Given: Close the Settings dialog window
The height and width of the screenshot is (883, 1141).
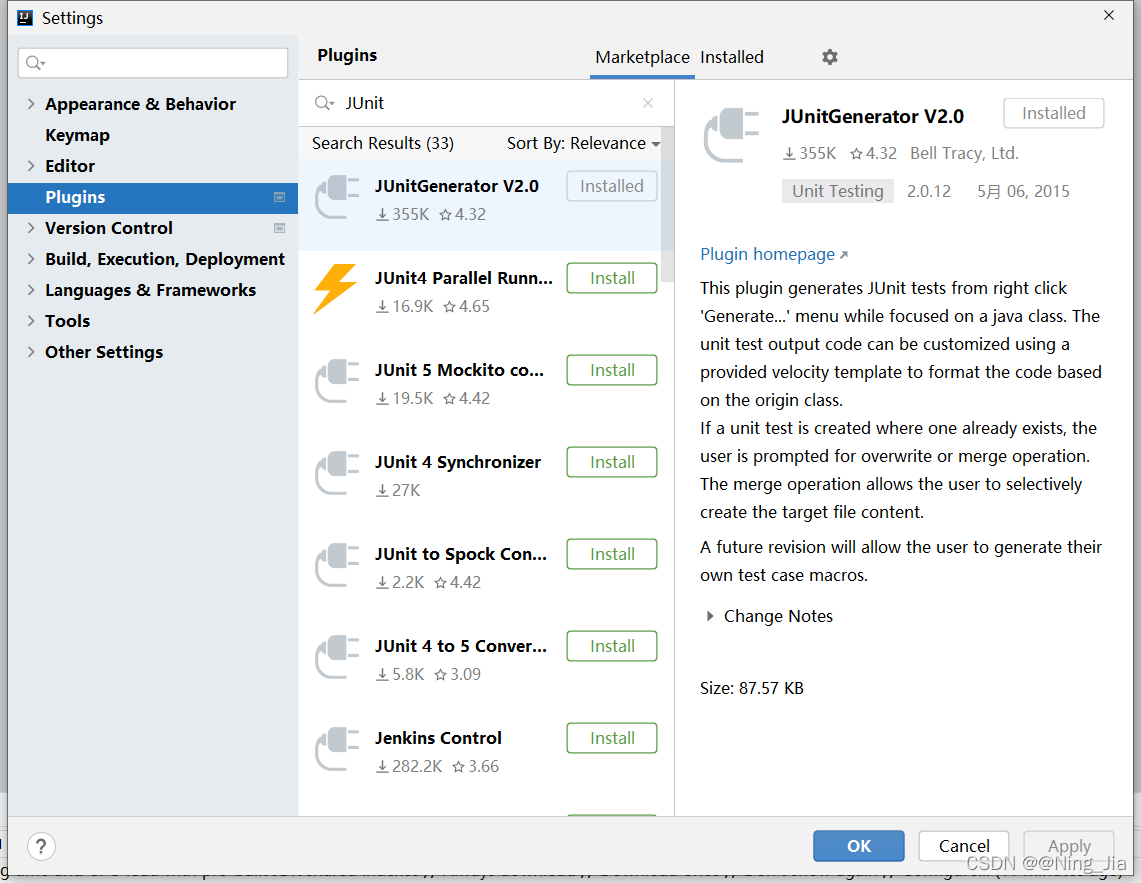Looking at the screenshot, I should tap(1109, 15).
